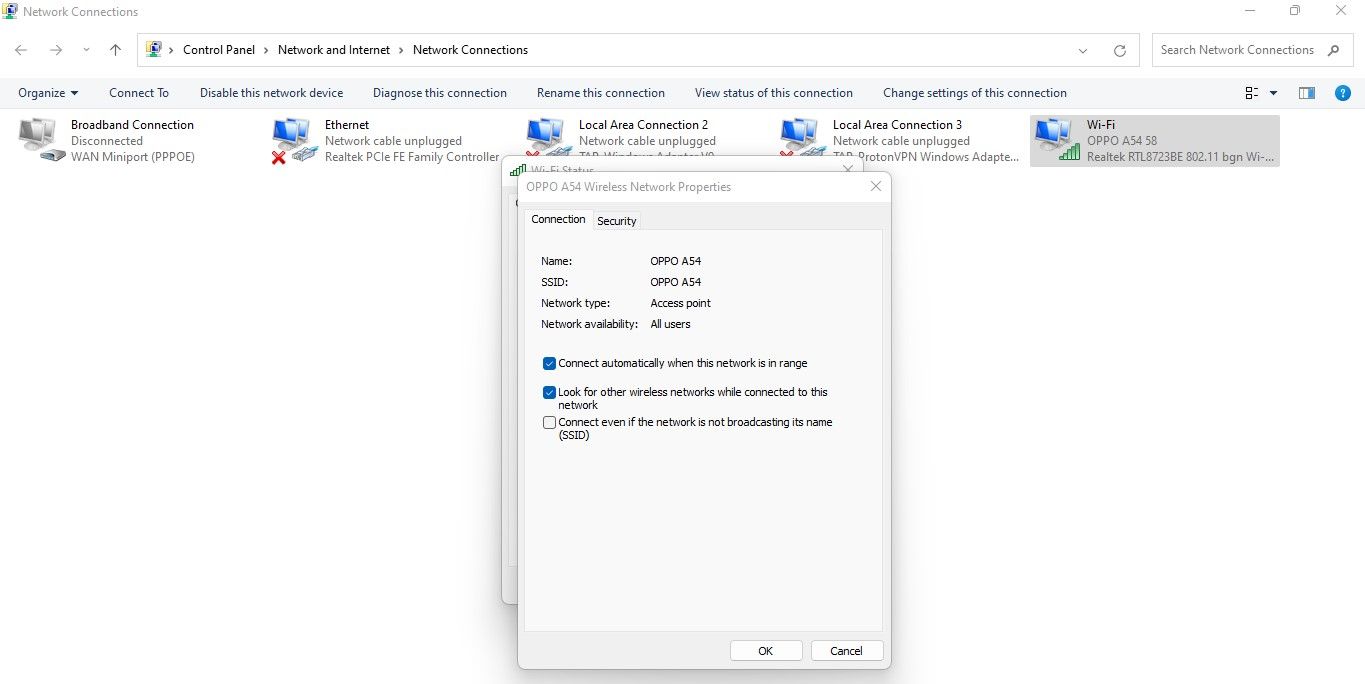Expand the address bar history dropdown
Viewport: 1365px width, 684px height.
(1083, 49)
